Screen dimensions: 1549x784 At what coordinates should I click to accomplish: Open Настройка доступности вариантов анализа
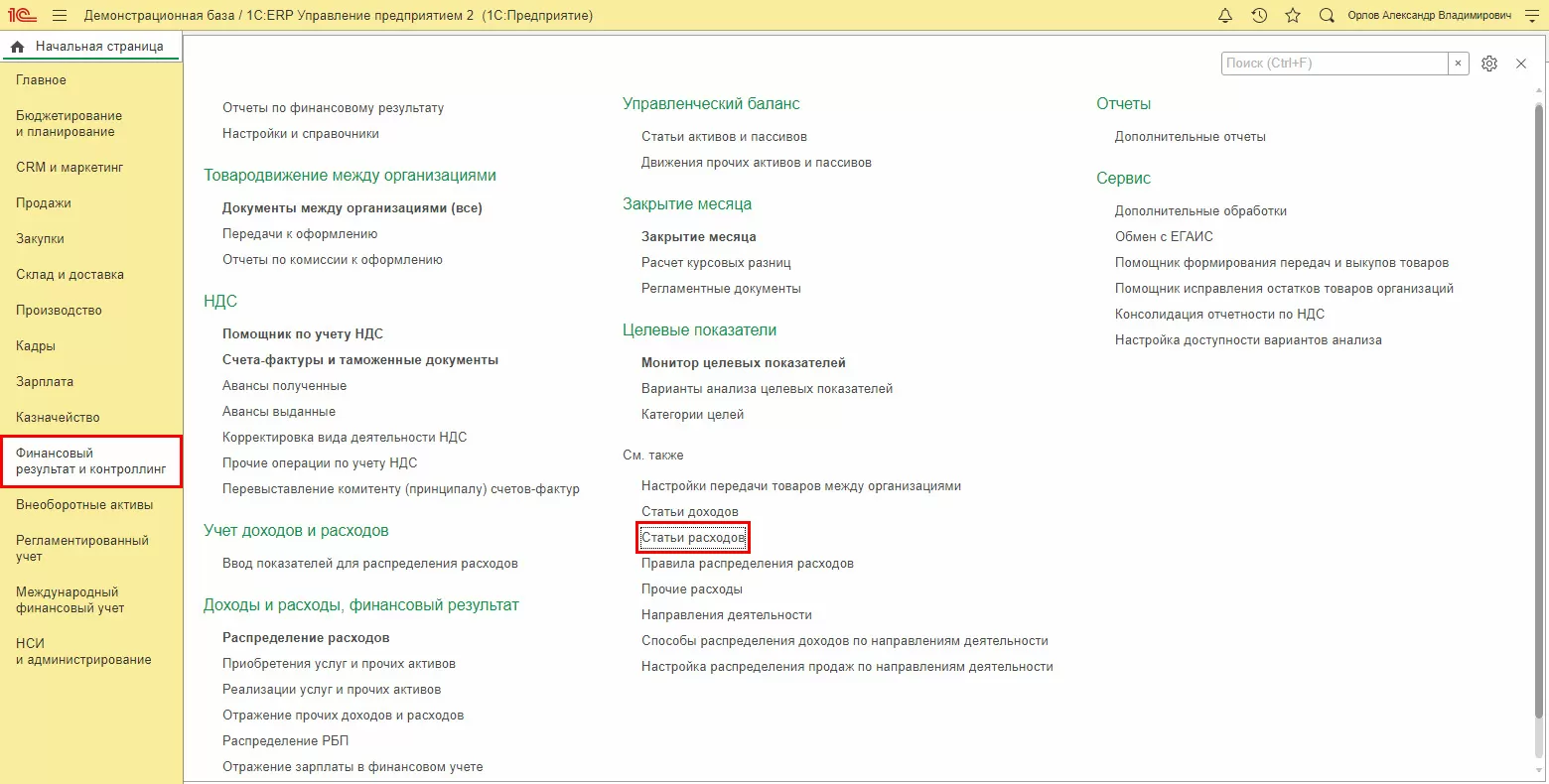pos(1248,340)
